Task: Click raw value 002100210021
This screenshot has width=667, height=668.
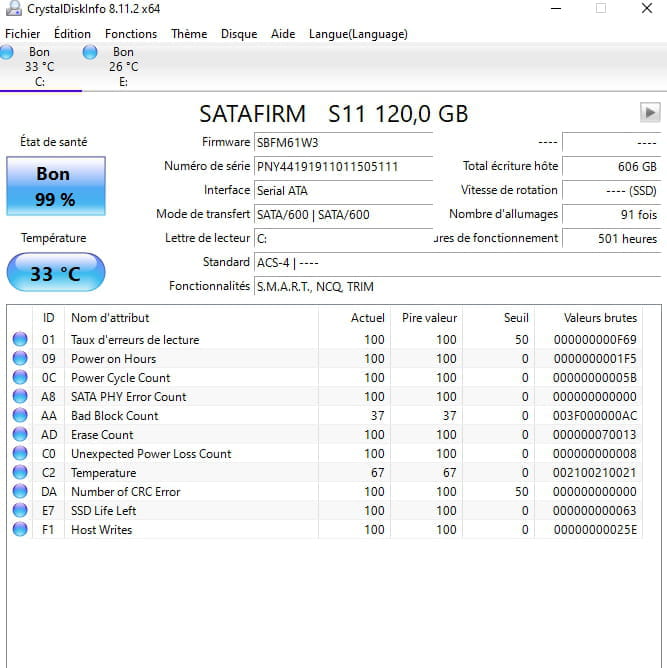Action: click(595, 472)
